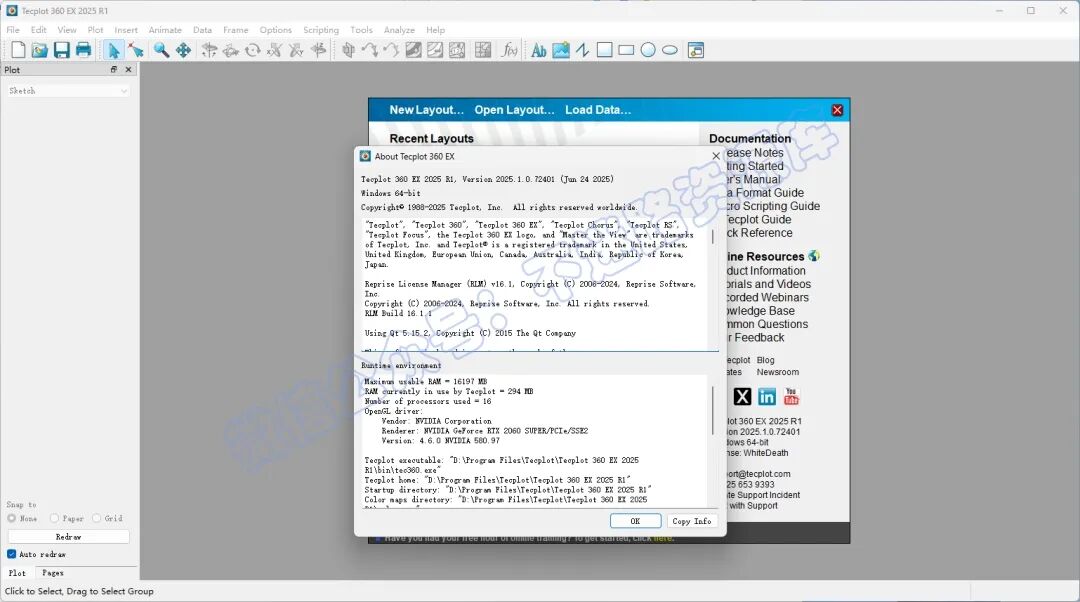Select the Paper snap radio button

[x=54, y=518]
